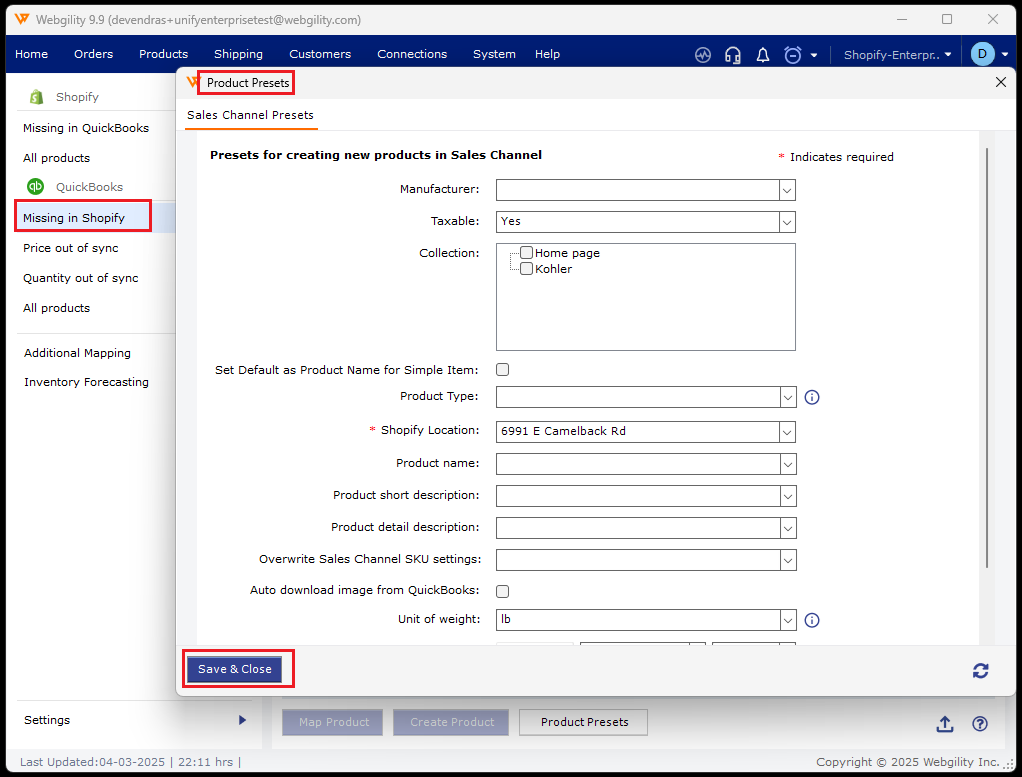Open the Taxable dropdown

(787, 222)
